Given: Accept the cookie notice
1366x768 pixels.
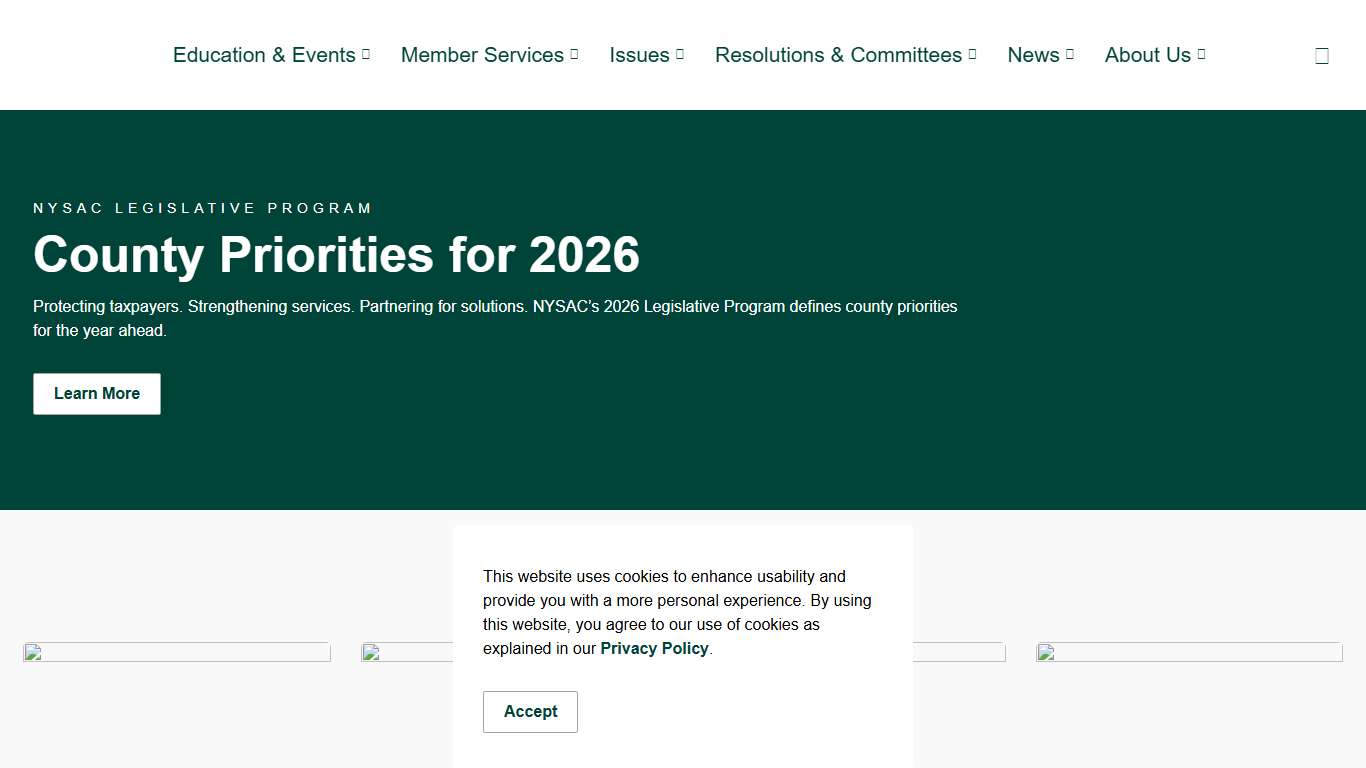Looking at the screenshot, I should coord(530,712).
